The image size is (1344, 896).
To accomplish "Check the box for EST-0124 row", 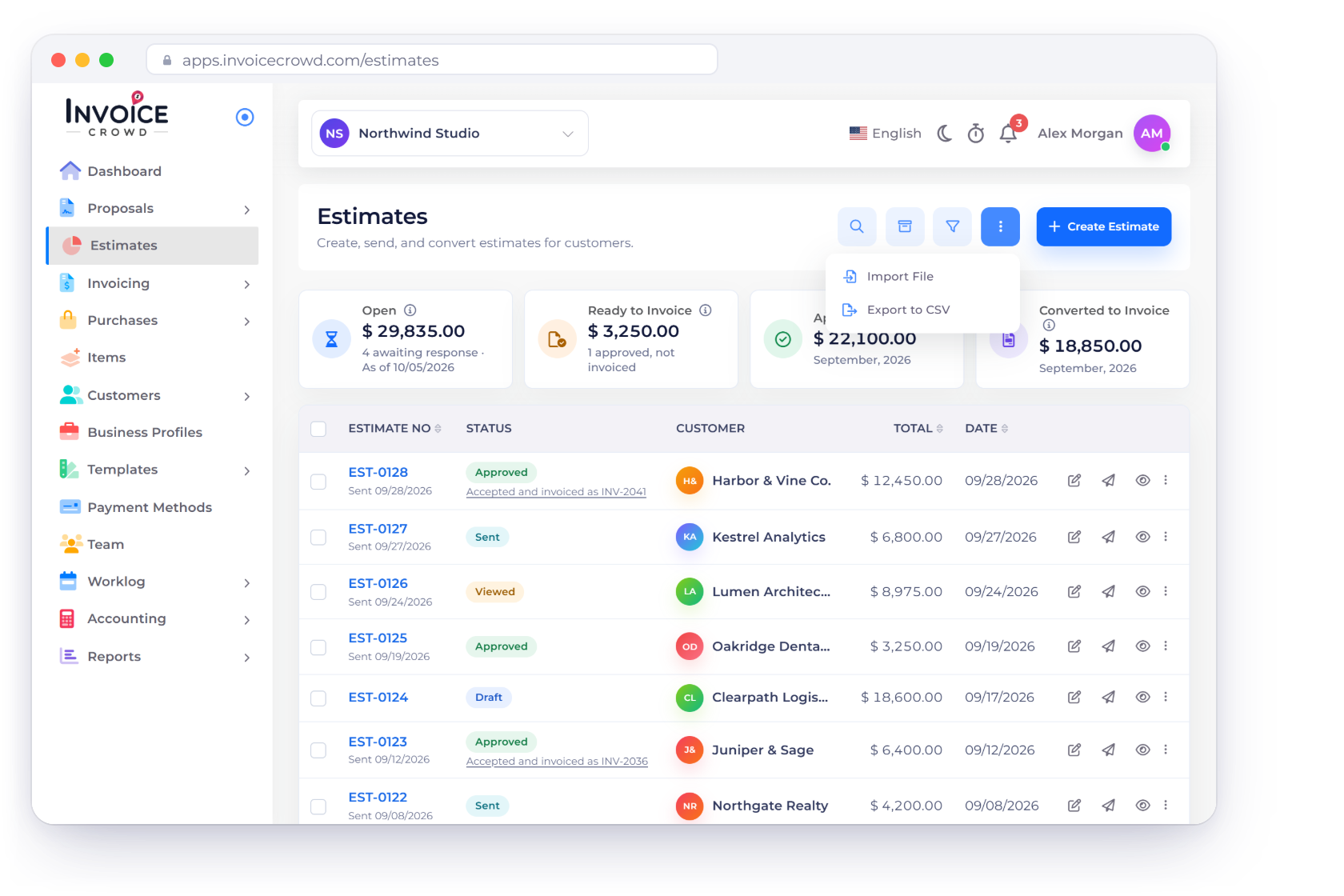I will (x=318, y=698).
